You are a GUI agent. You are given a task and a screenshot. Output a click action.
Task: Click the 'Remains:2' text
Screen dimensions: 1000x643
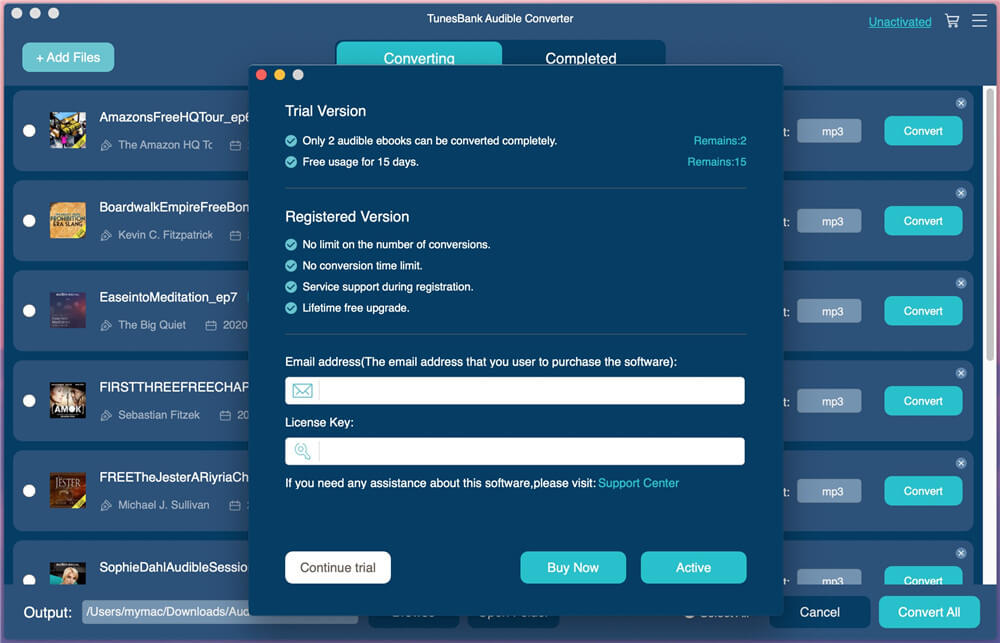(719, 140)
